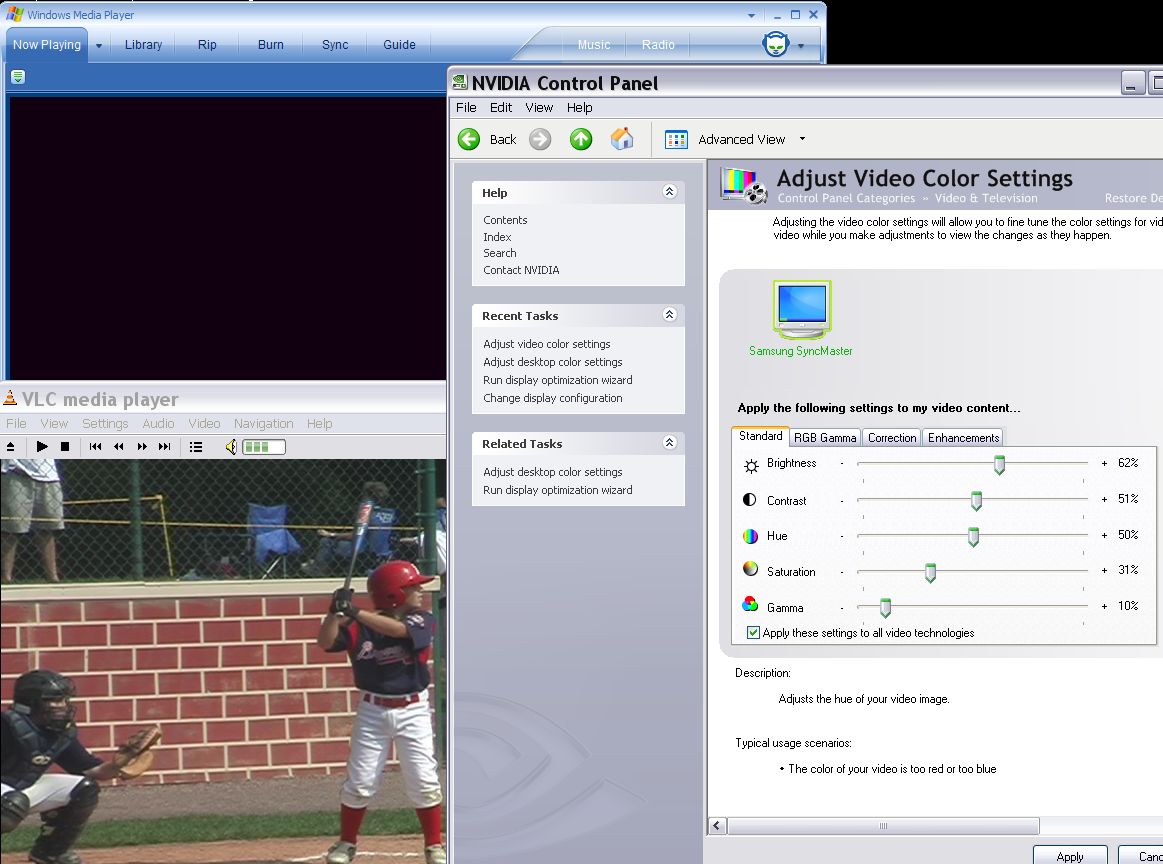The width and height of the screenshot is (1163, 864).
Task: Click the green Back arrow in NVIDIA Control Panel
Action: tap(469, 139)
